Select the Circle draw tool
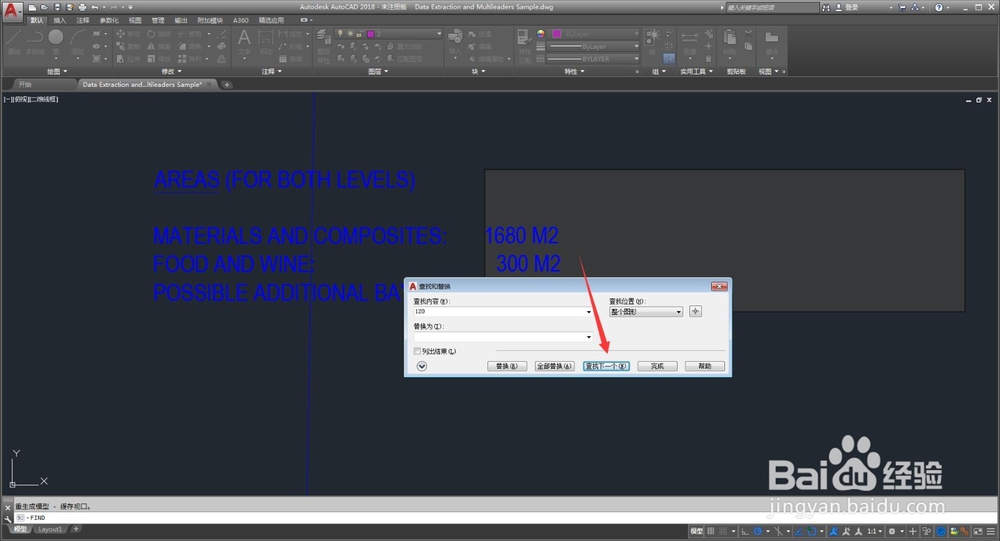Image resolution: width=1000 pixels, height=541 pixels. click(56, 41)
